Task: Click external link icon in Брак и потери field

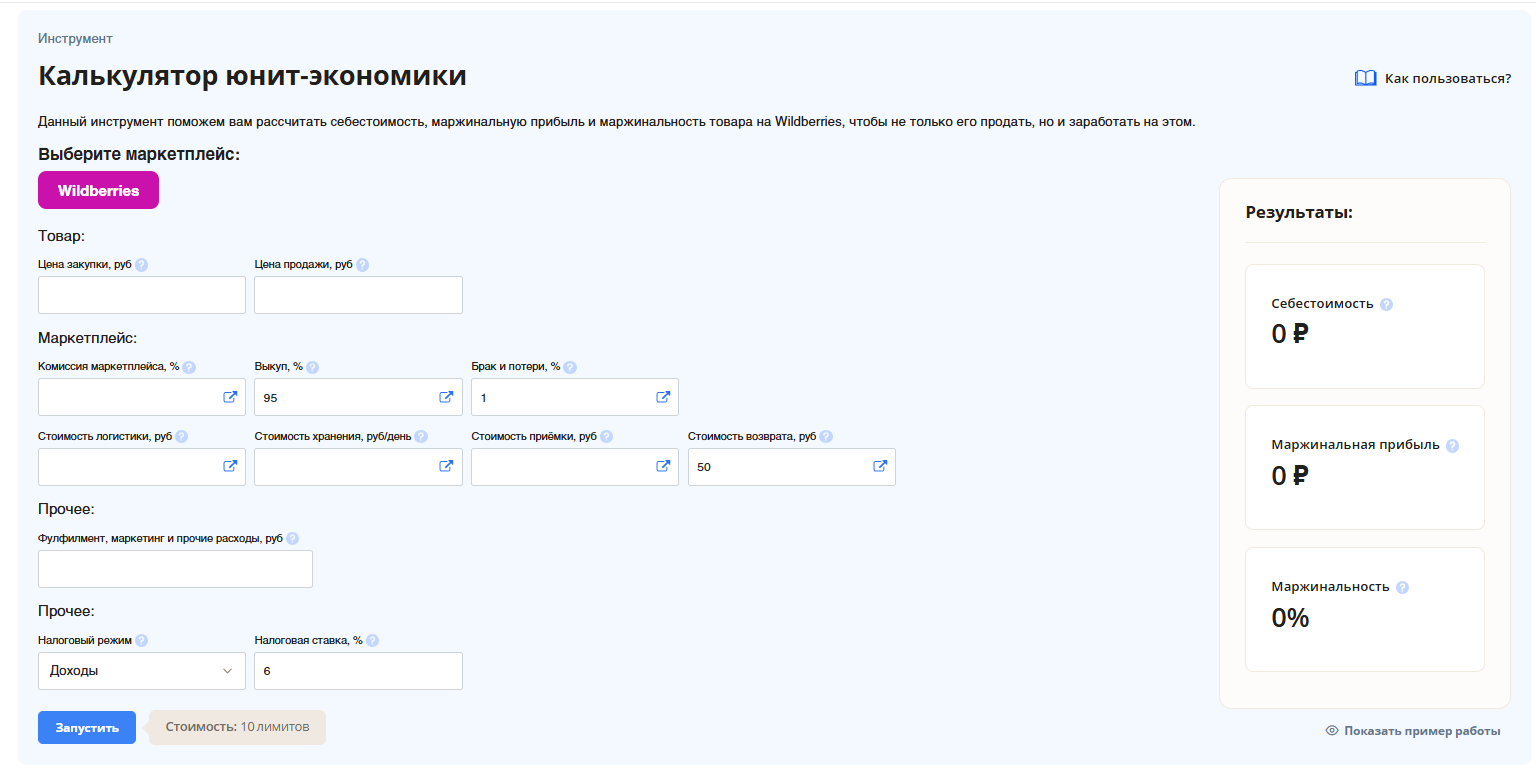Action: point(662,397)
